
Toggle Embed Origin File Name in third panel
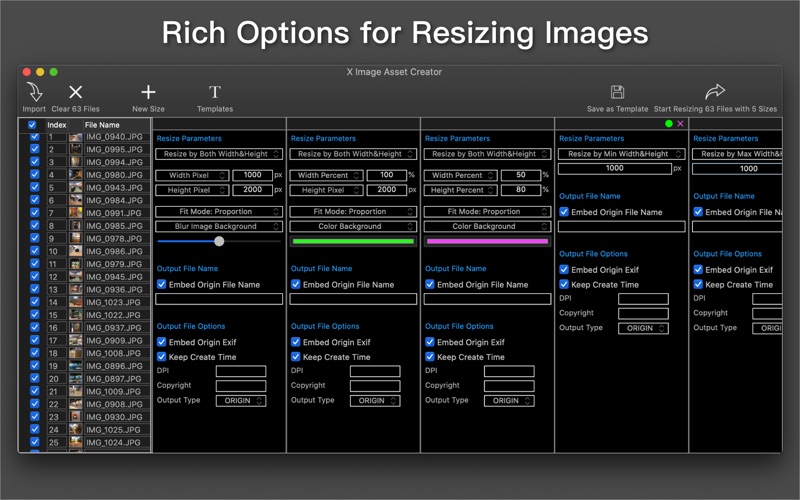pos(430,284)
